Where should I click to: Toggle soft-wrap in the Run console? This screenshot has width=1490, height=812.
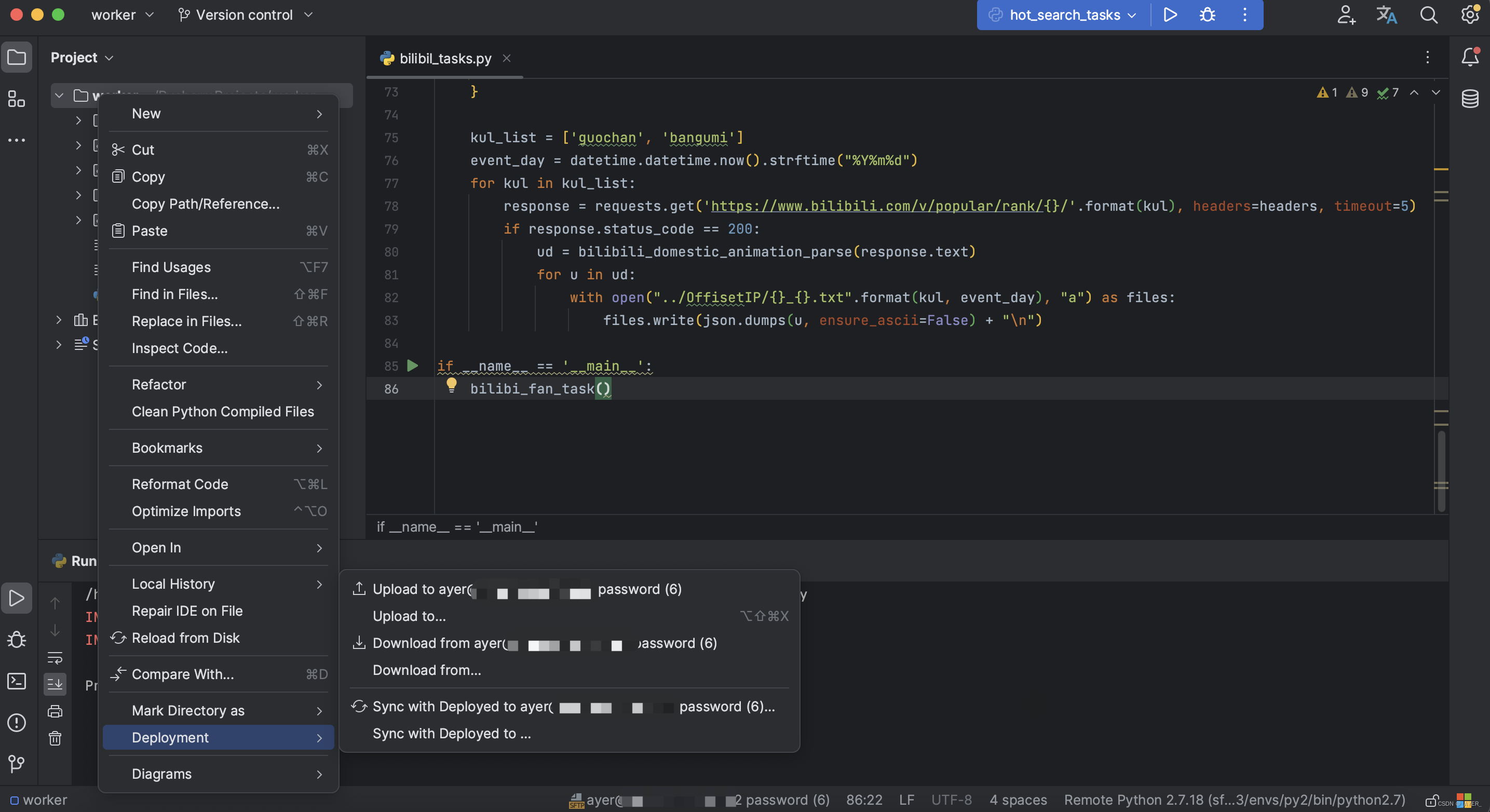tap(55, 658)
